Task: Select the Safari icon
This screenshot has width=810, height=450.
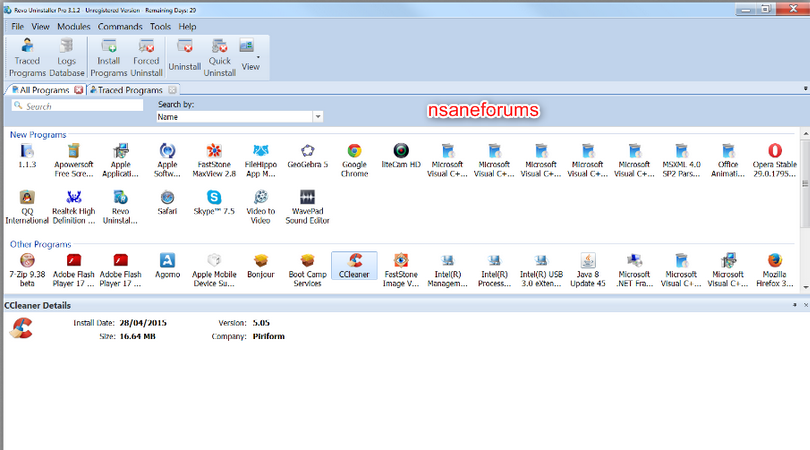Action: (x=167, y=203)
